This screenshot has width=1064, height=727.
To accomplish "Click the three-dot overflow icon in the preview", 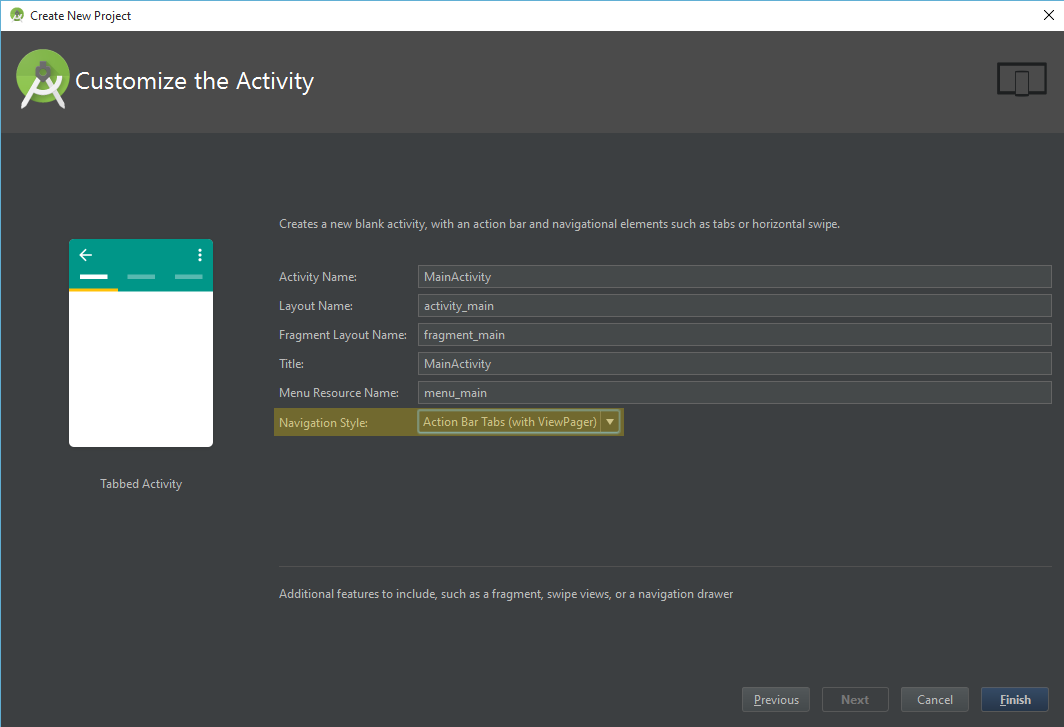I will pos(200,255).
